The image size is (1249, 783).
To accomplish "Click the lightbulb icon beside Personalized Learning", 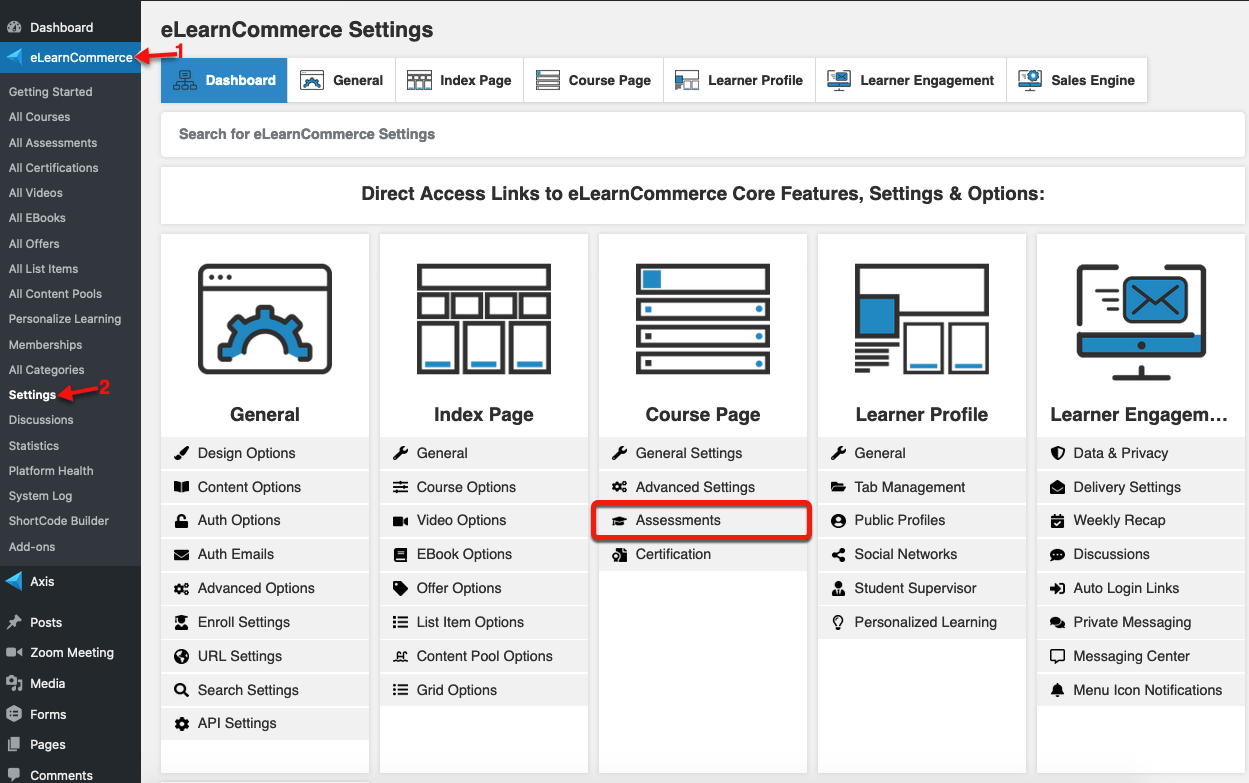I will (838, 622).
